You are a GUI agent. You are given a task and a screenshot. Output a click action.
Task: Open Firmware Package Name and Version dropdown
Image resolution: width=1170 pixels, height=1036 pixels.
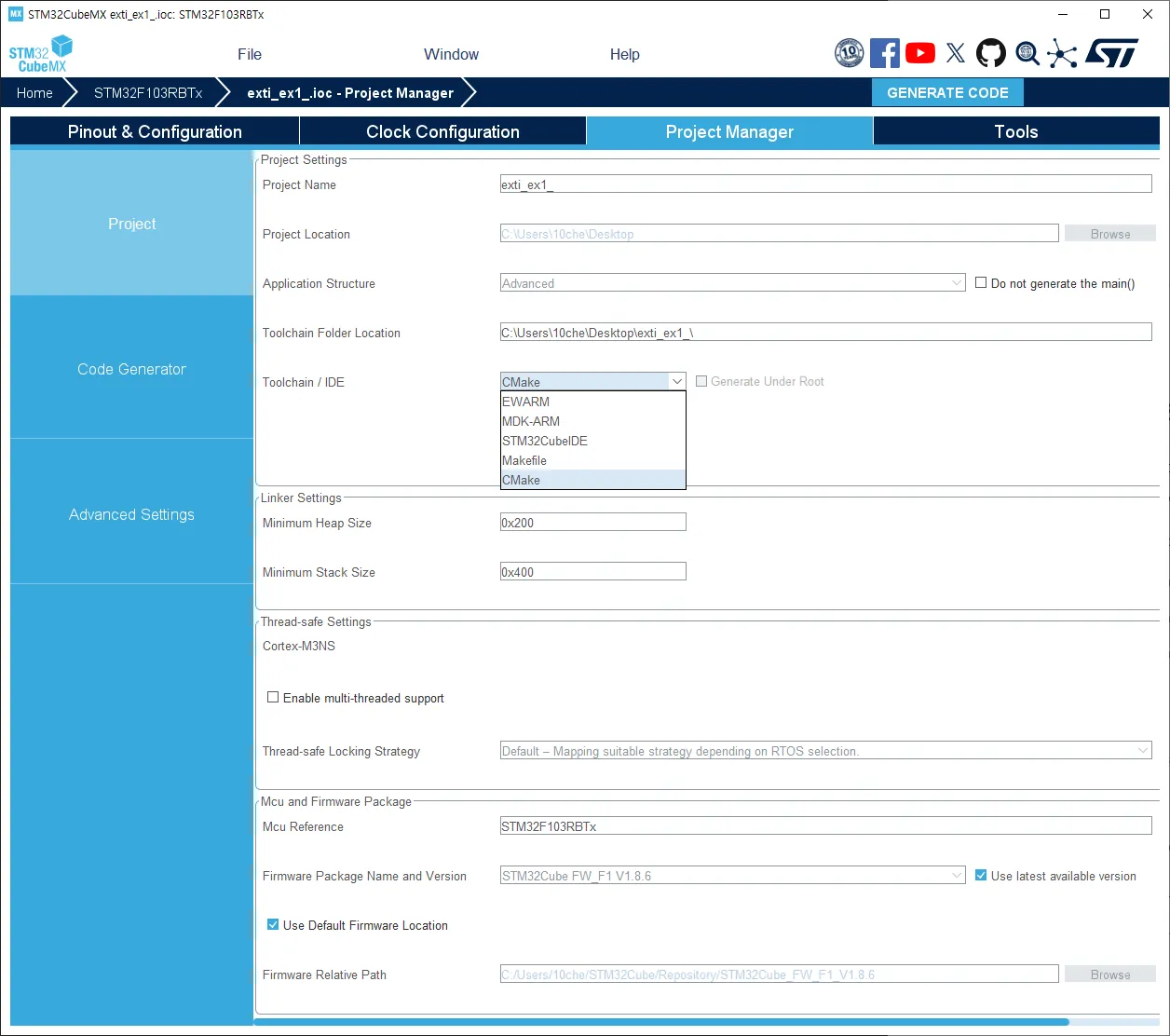pyautogui.click(x=732, y=876)
